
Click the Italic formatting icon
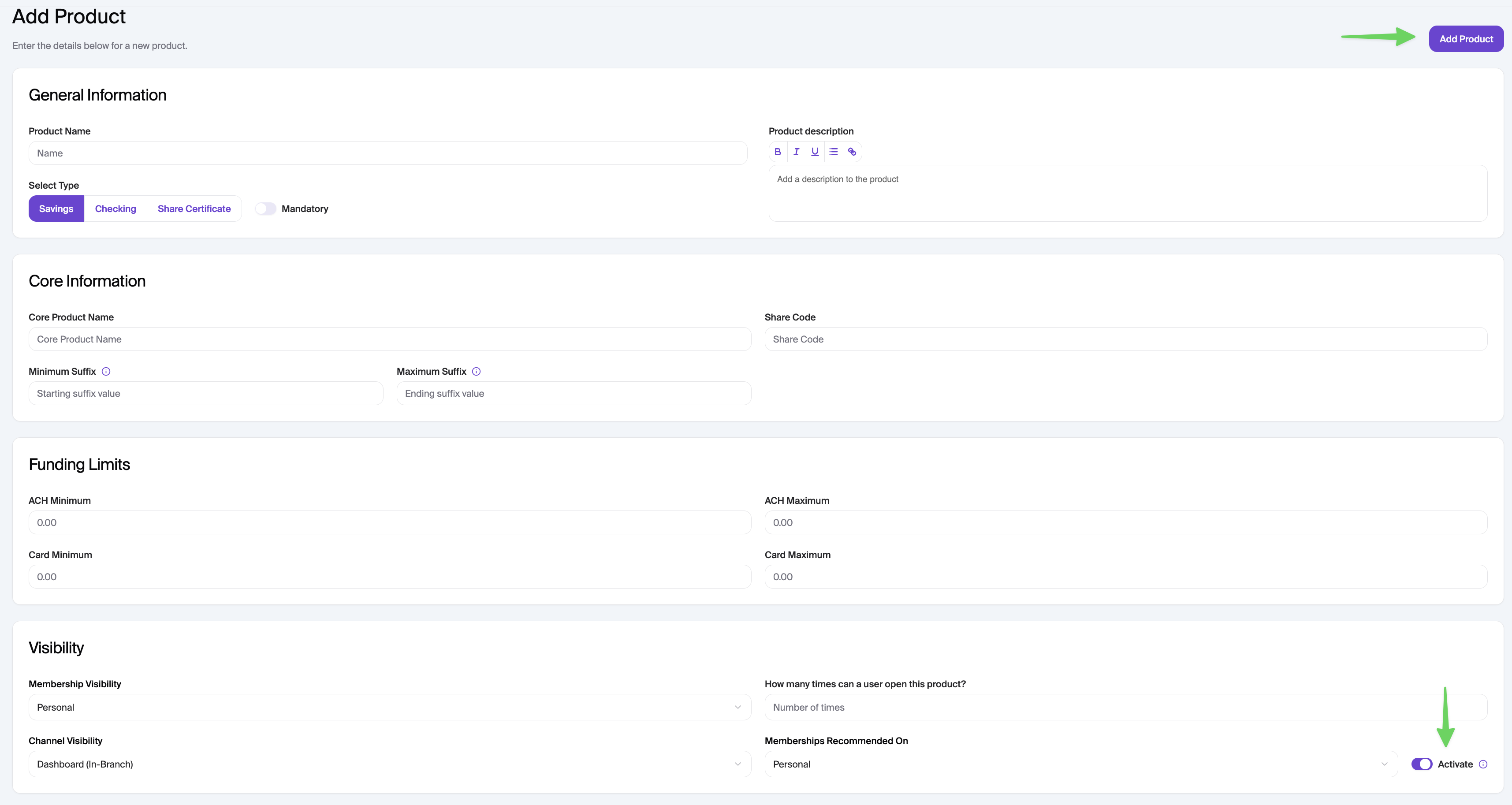pos(796,152)
